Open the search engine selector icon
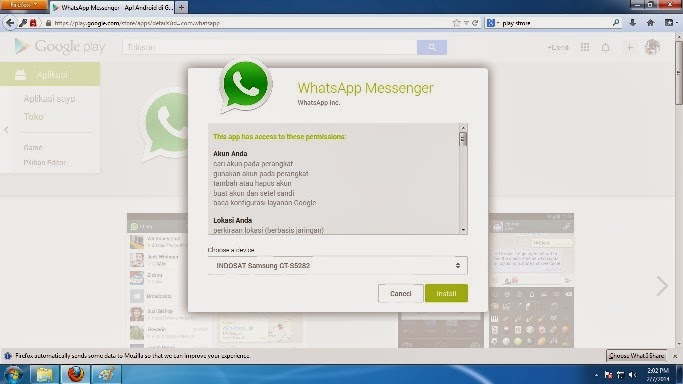This screenshot has height=384, width=683. tap(492, 23)
